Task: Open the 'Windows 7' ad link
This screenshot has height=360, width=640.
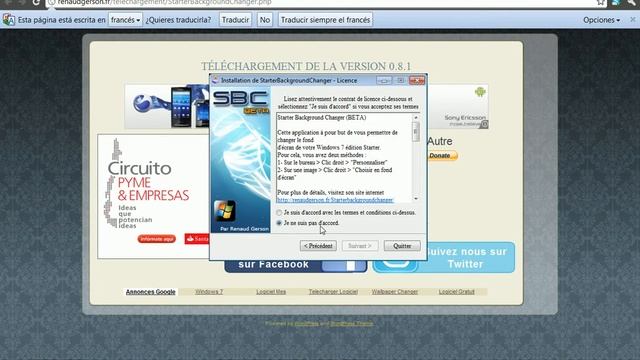Action: pos(209,292)
